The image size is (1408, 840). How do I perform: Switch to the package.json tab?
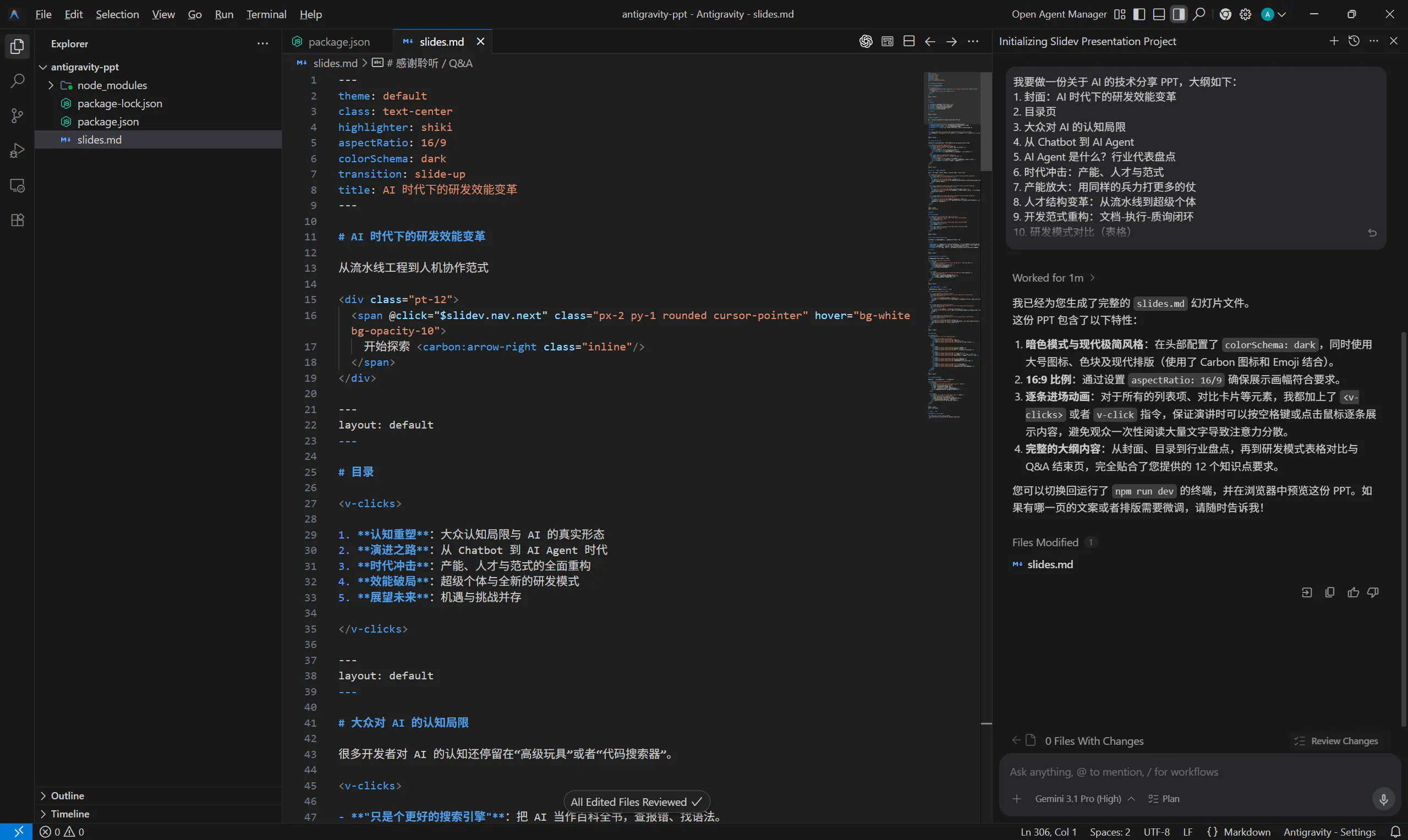click(x=338, y=41)
